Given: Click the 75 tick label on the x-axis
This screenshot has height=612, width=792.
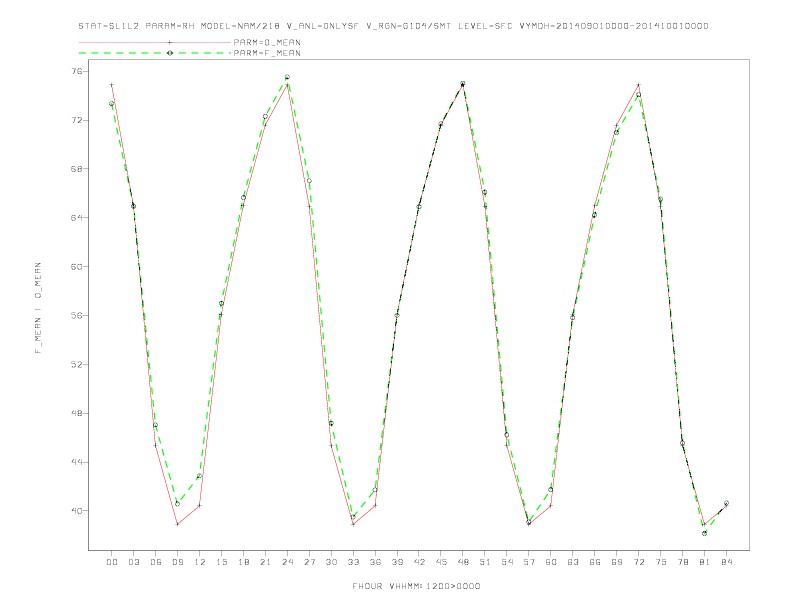Looking at the screenshot, I should [661, 562].
